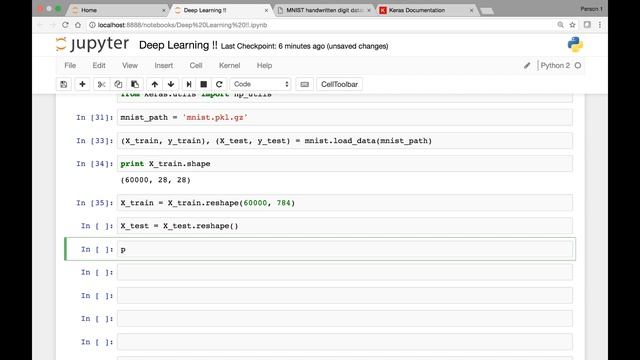Click the pencil edit mode indicator
This screenshot has height=360, width=640.
coord(527,65)
